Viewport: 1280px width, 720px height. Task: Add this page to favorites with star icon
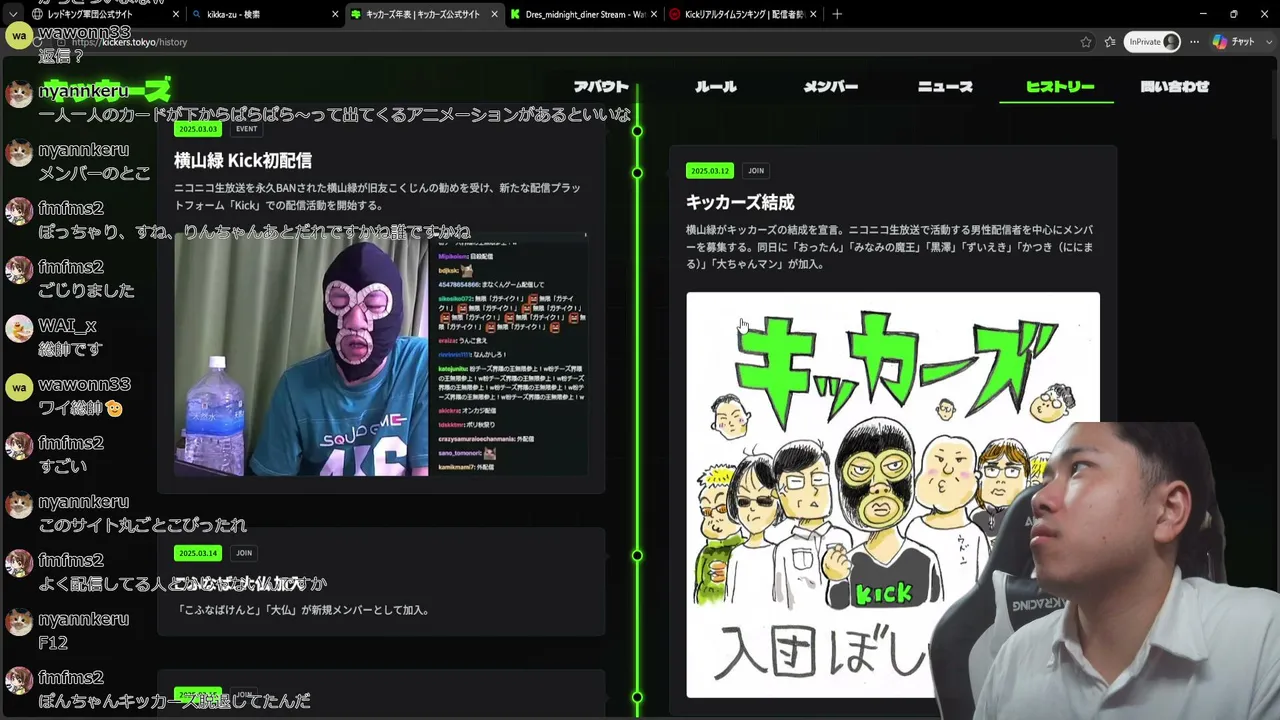click(1086, 42)
